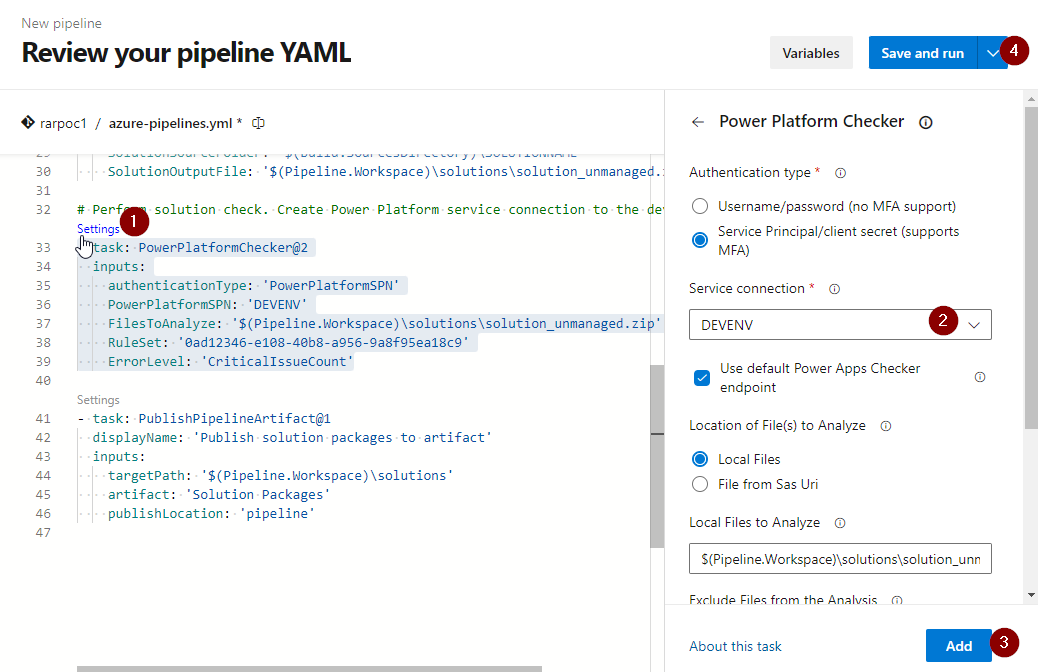Click the rarpoc1 breadcrumb
This screenshot has width=1038, height=672.
click(x=63, y=123)
